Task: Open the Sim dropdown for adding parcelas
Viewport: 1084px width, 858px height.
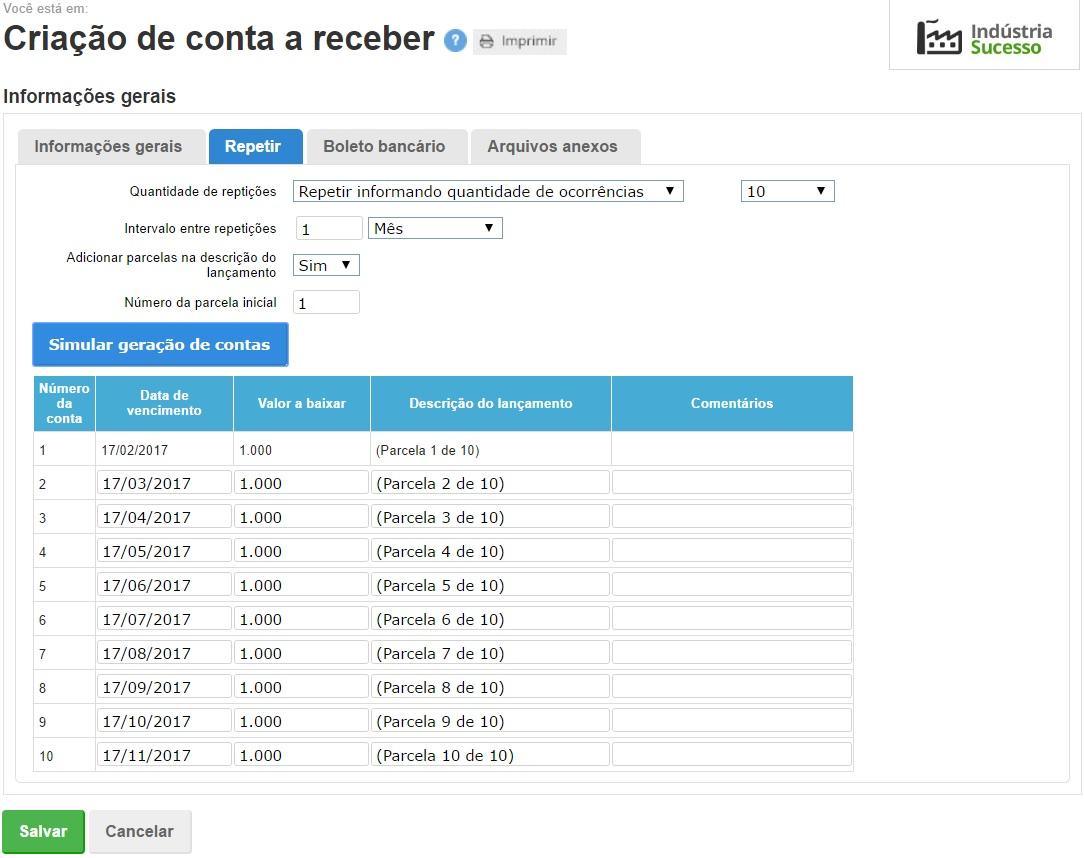Action: (x=326, y=265)
